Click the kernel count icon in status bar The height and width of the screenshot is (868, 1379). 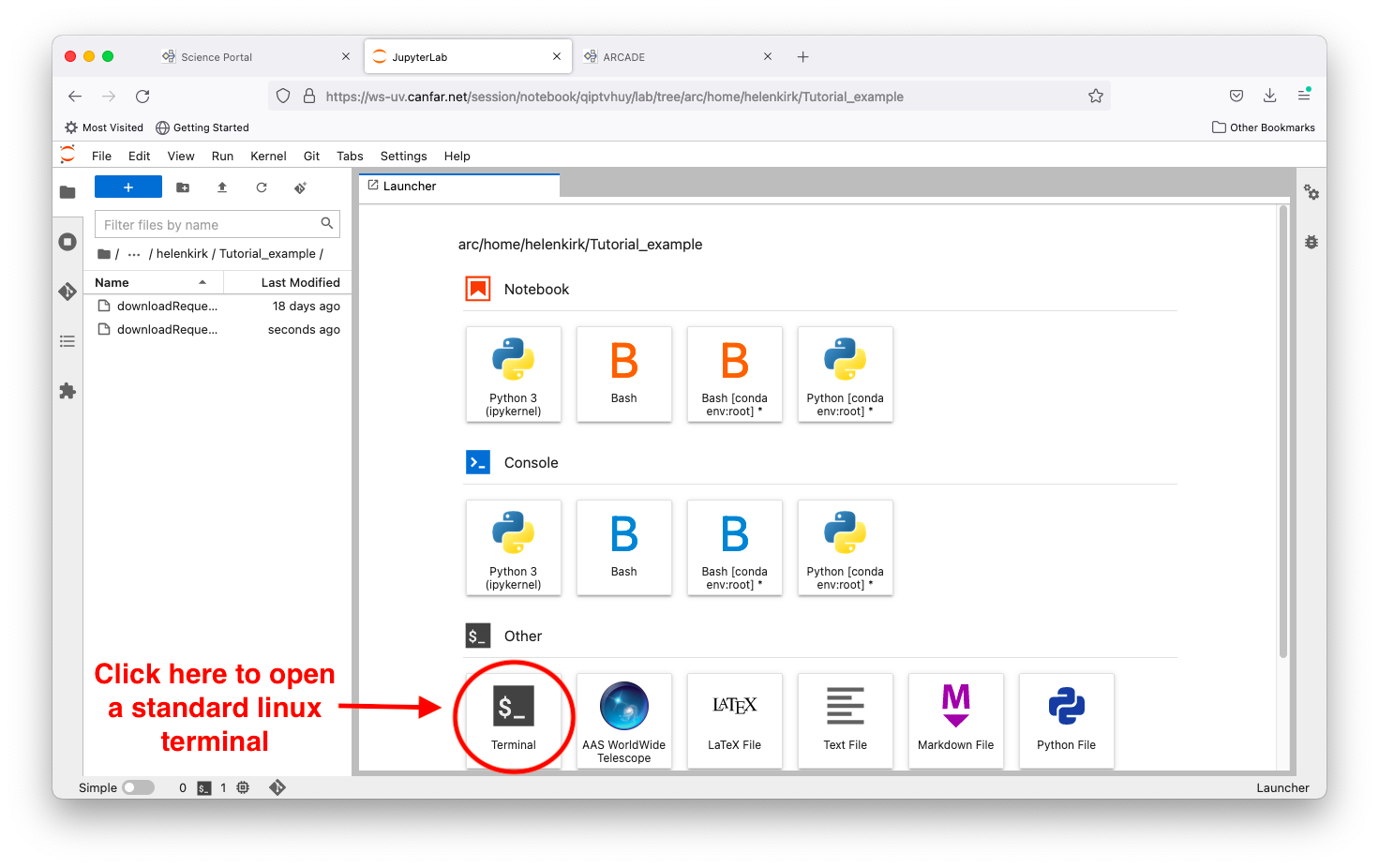(x=243, y=787)
